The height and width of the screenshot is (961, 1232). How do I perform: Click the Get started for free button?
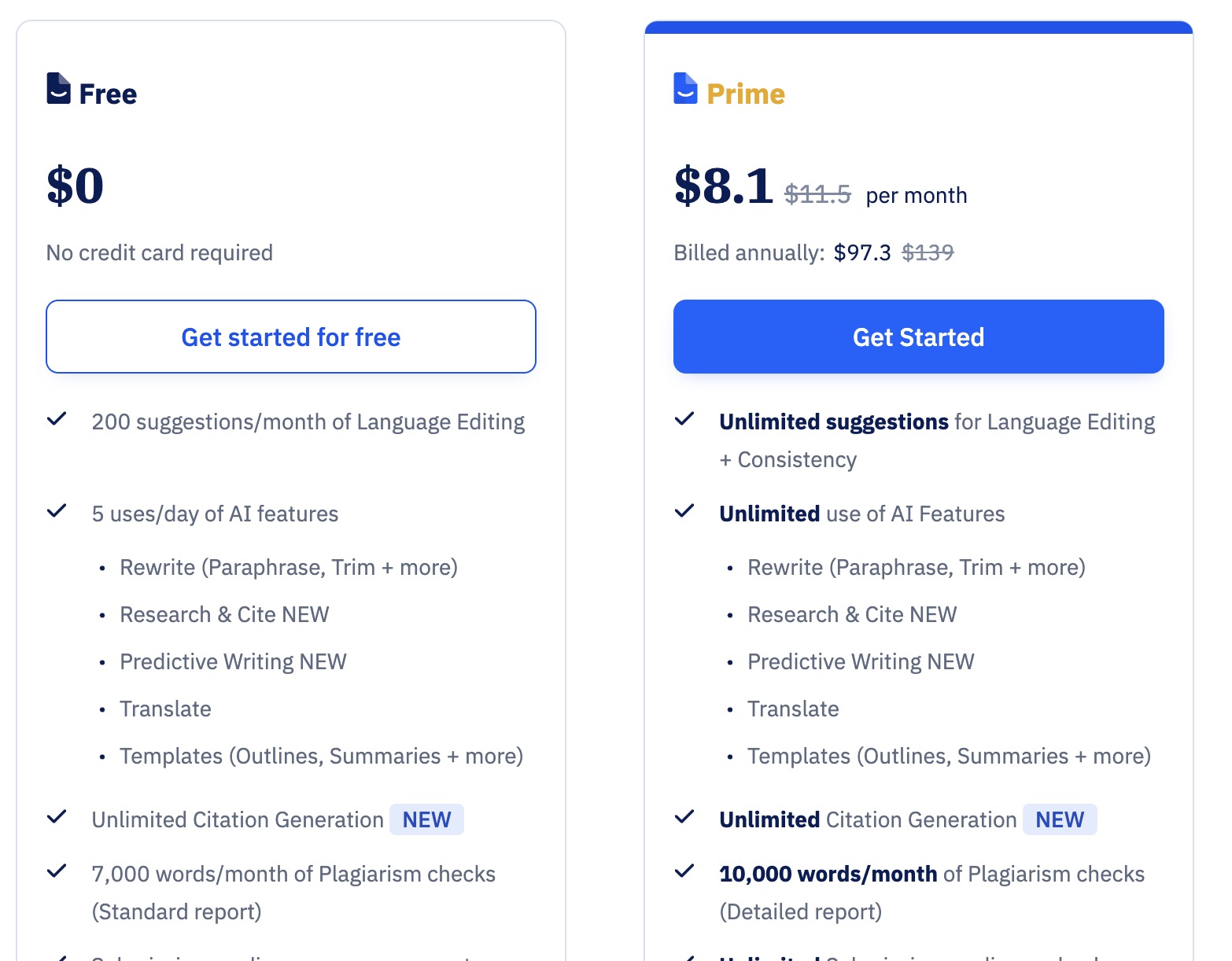(x=291, y=337)
